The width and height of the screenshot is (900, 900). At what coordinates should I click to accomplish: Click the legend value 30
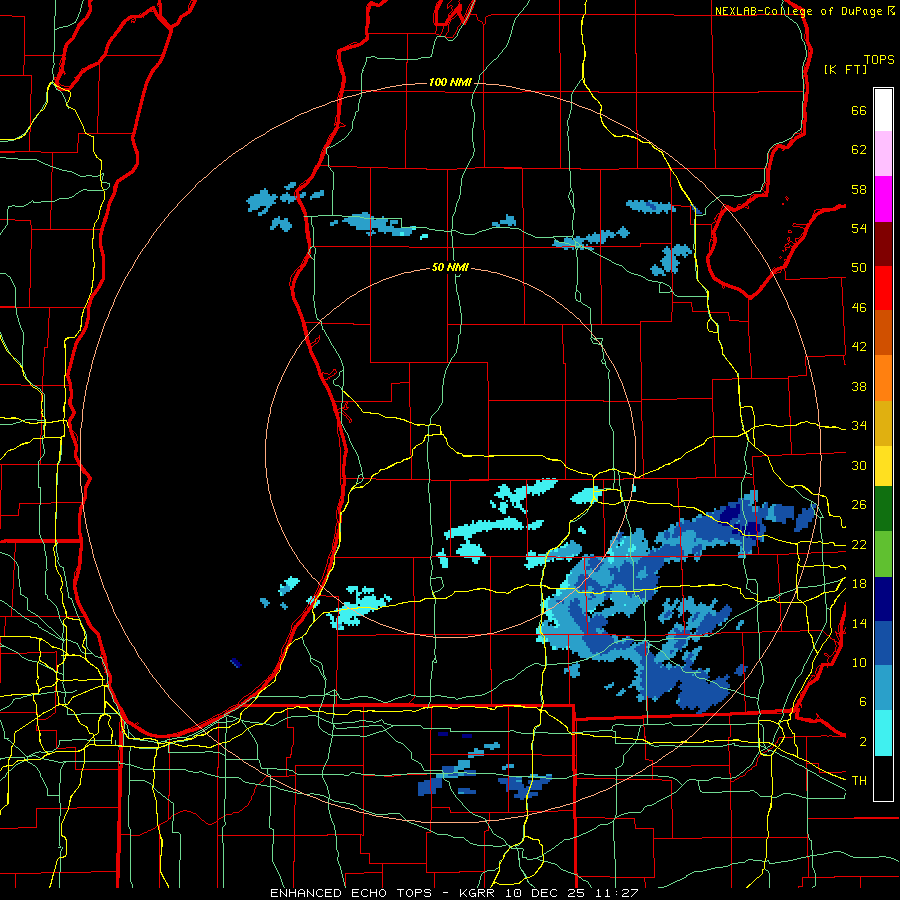point(859,465)
